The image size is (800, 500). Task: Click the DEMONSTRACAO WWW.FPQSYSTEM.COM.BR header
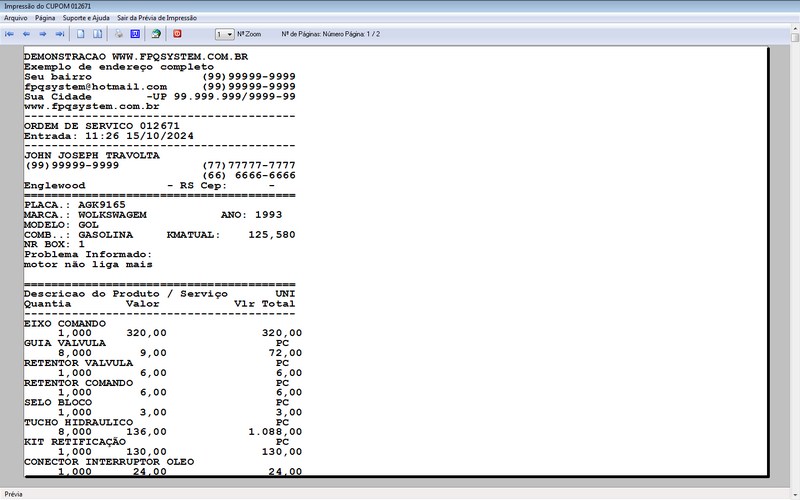(136, 57)
